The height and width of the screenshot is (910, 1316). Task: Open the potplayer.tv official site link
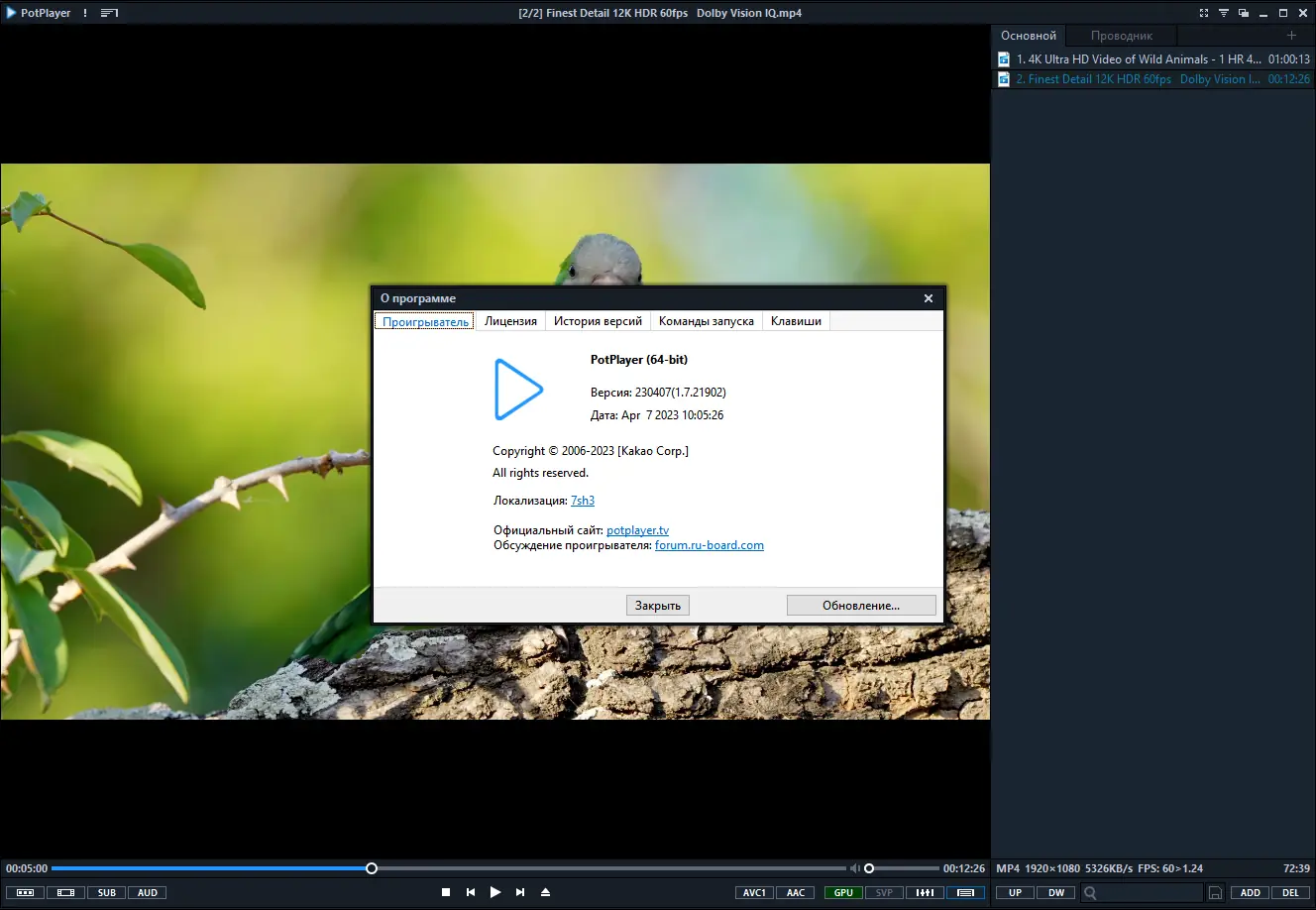[x=637, y=530]
